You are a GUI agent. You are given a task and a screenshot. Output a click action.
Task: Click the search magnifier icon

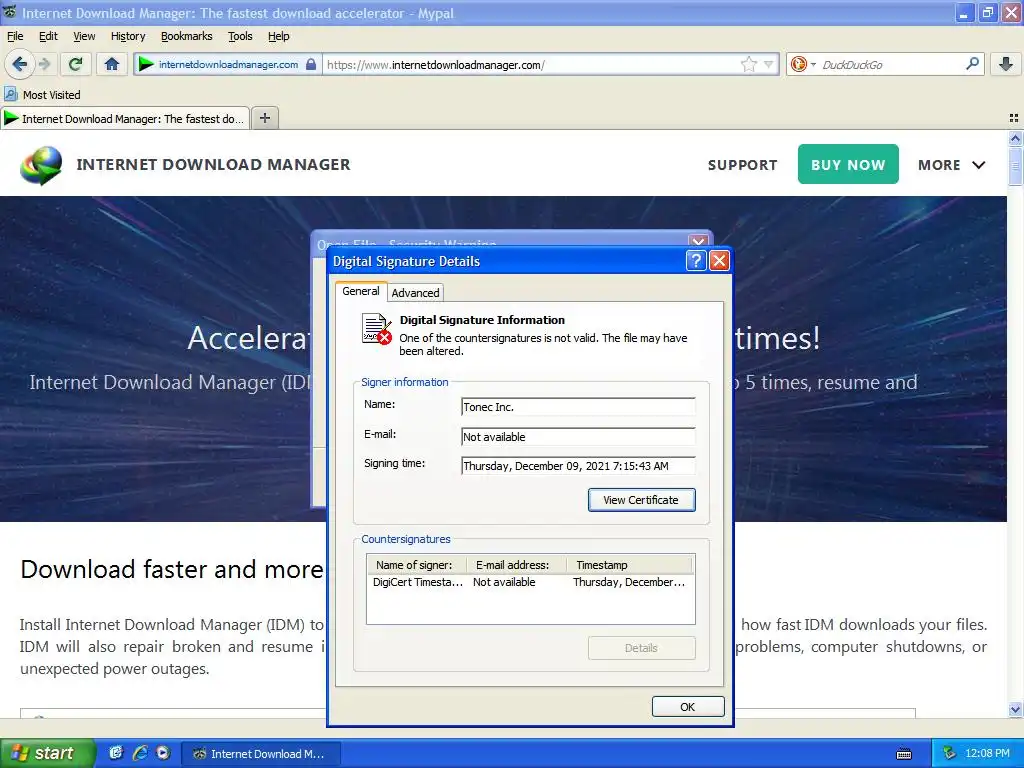click(972, 63)
